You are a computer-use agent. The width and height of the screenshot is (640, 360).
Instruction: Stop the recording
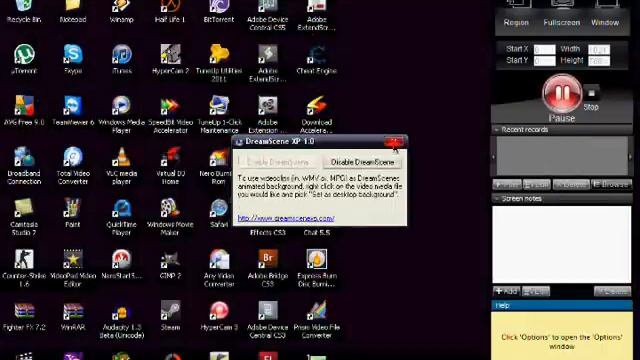591,93
